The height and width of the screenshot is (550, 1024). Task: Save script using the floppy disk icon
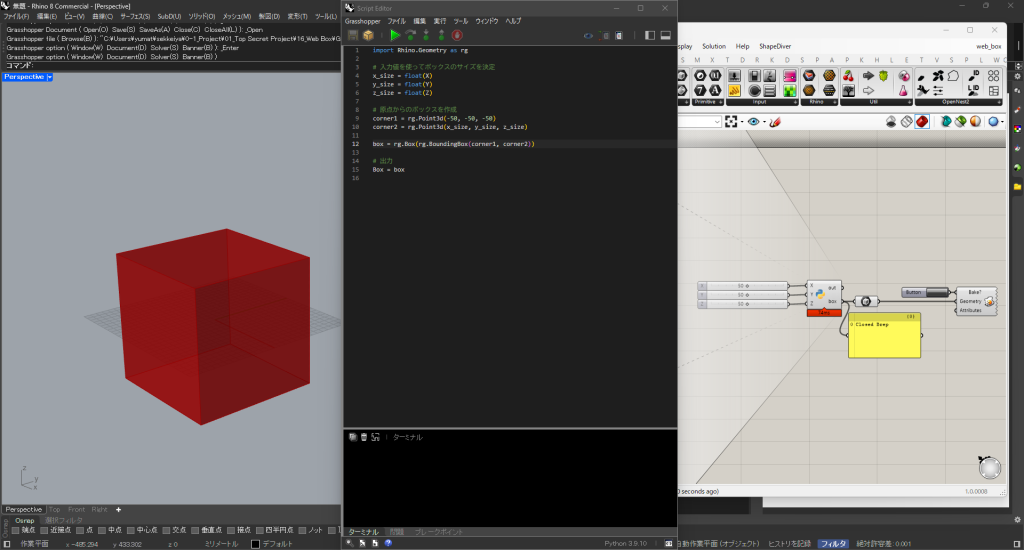[353, 35]
